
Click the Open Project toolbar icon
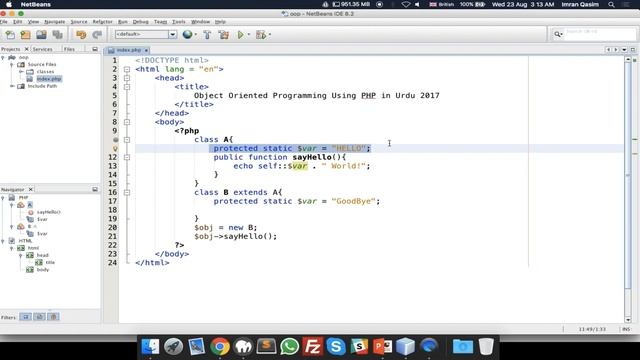(41, 35)
